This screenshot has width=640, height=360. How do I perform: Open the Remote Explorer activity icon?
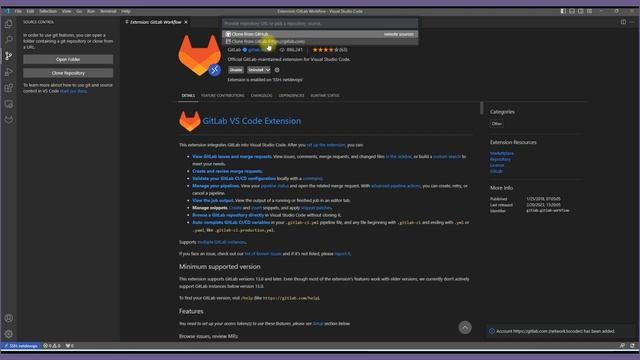pyautogui.click(x=9, y=104)
